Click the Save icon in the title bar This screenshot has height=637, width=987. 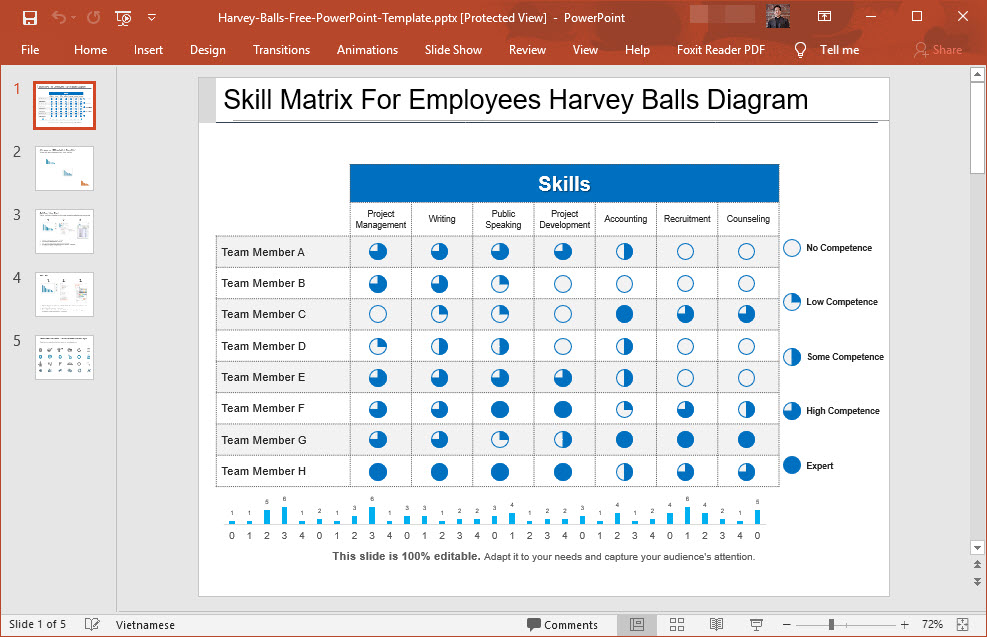click(x=29, y=18)
